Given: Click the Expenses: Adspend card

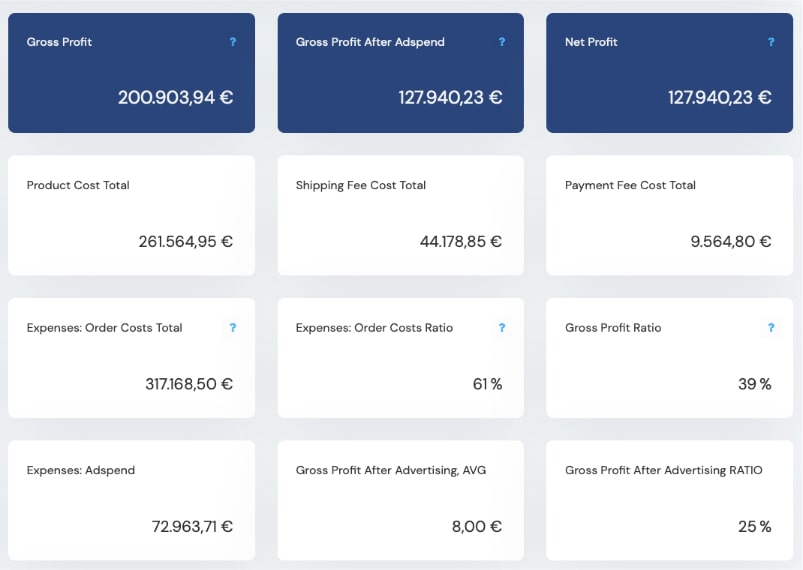Looking at the screenshot, I should (x=132, y=500).
